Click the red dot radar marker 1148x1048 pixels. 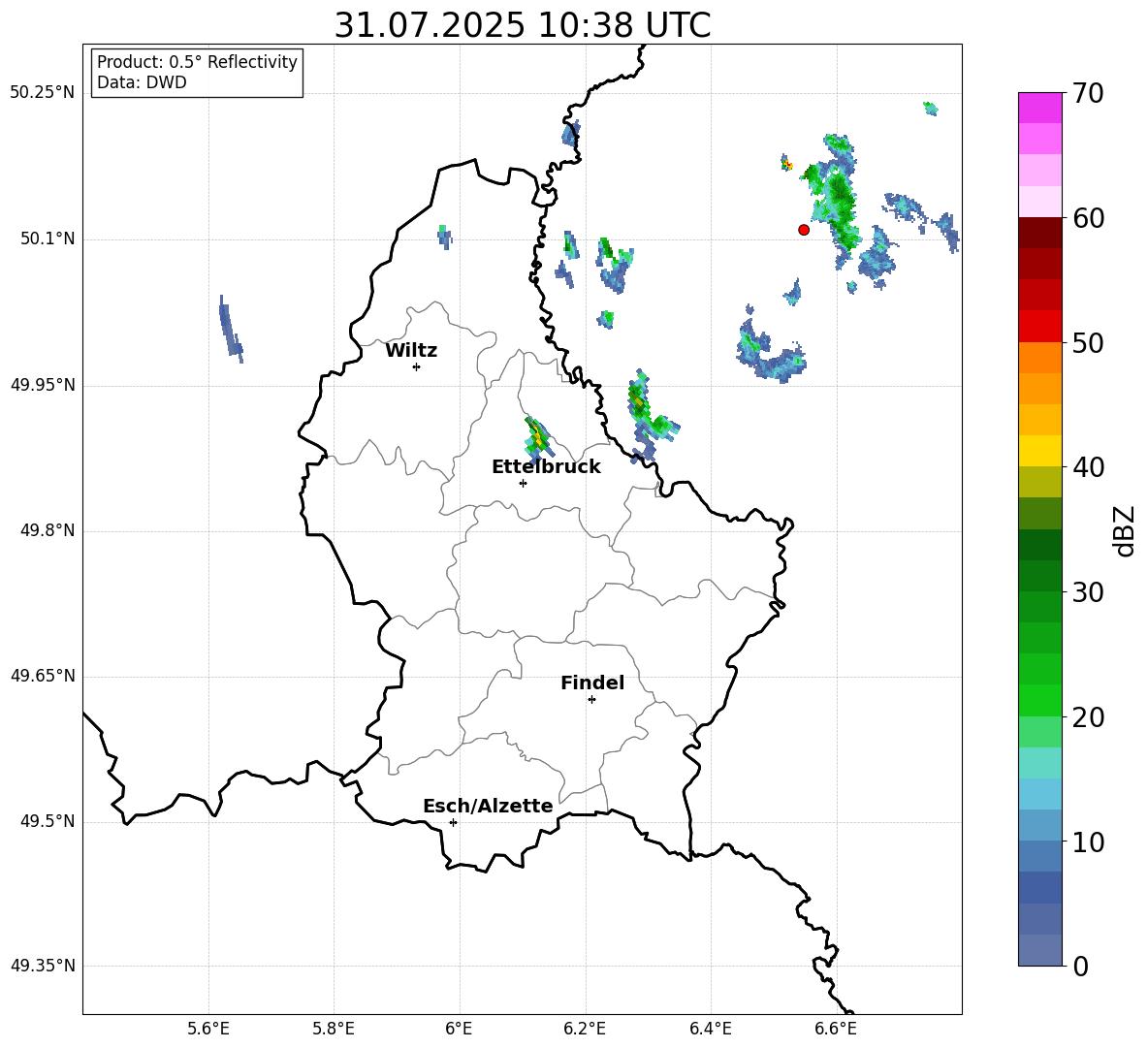pyautogui.click(x=804, y=230)
